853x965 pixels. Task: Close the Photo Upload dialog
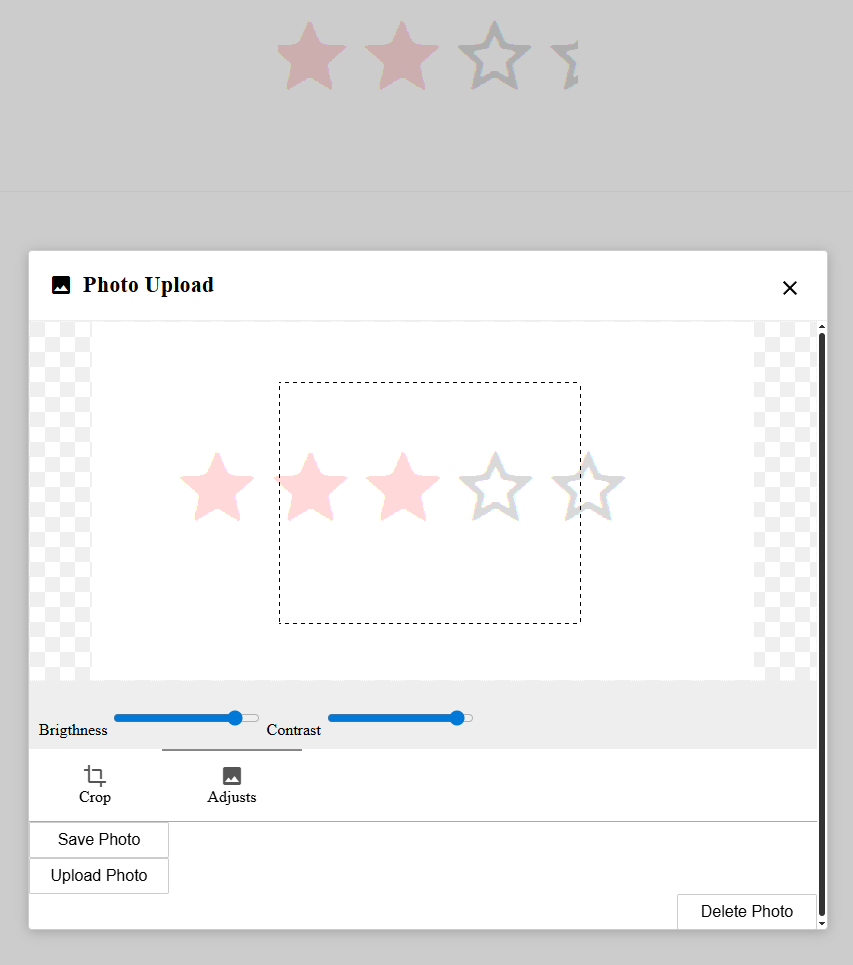(789, 288)
